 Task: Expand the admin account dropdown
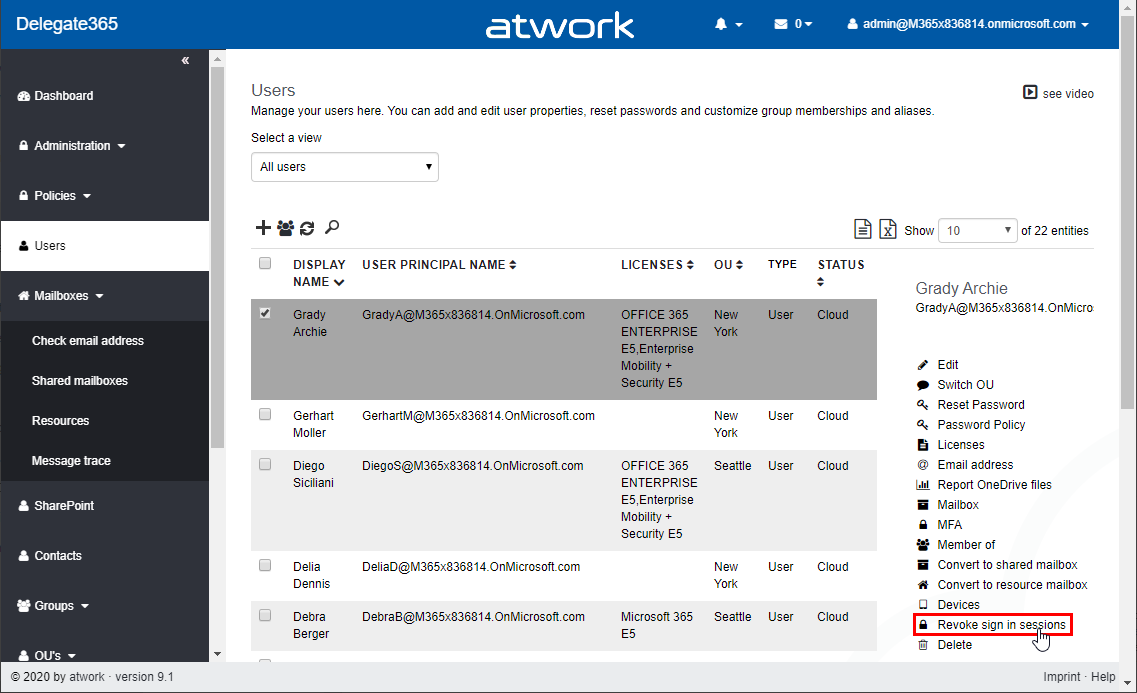pyautogui.click(x=968, y=24)
